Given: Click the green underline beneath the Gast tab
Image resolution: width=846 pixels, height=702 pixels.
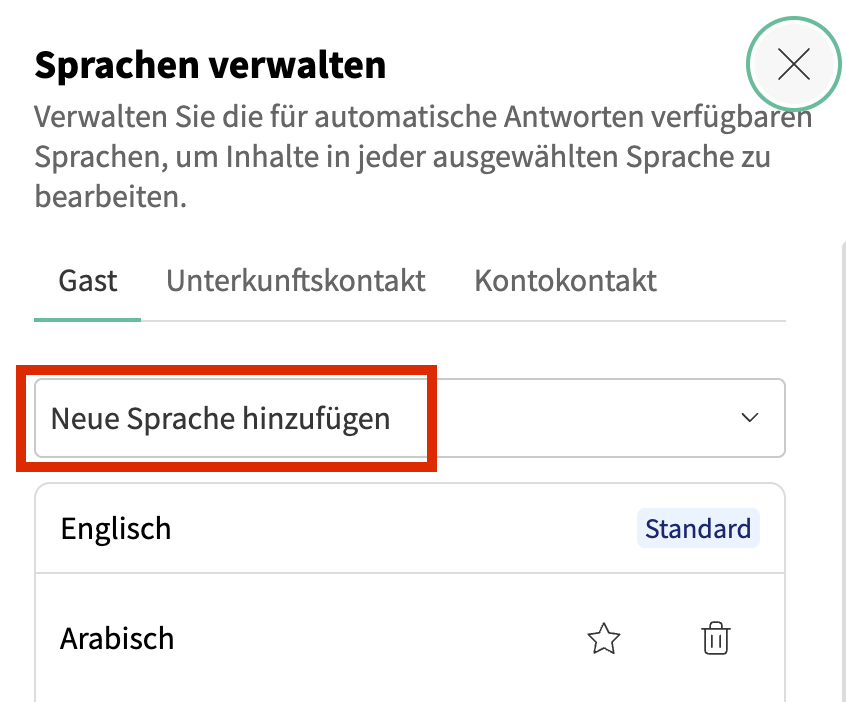Looking at the screenshot, I should (88, 319).
